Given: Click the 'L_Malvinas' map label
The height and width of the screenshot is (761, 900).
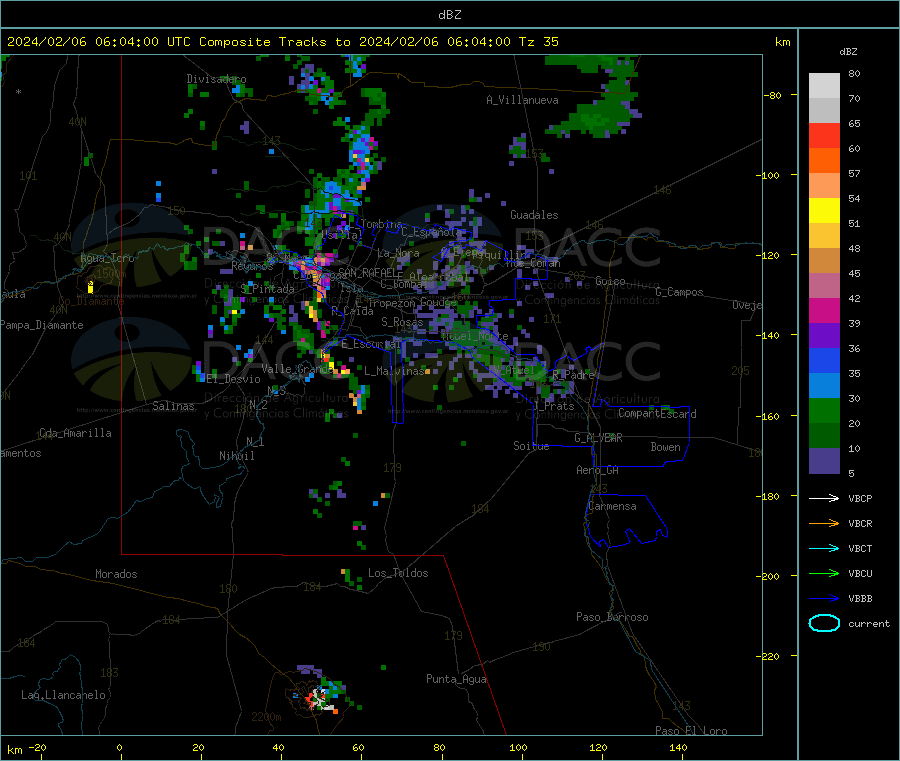Looking at the screenshot, I should pos(394,371).
